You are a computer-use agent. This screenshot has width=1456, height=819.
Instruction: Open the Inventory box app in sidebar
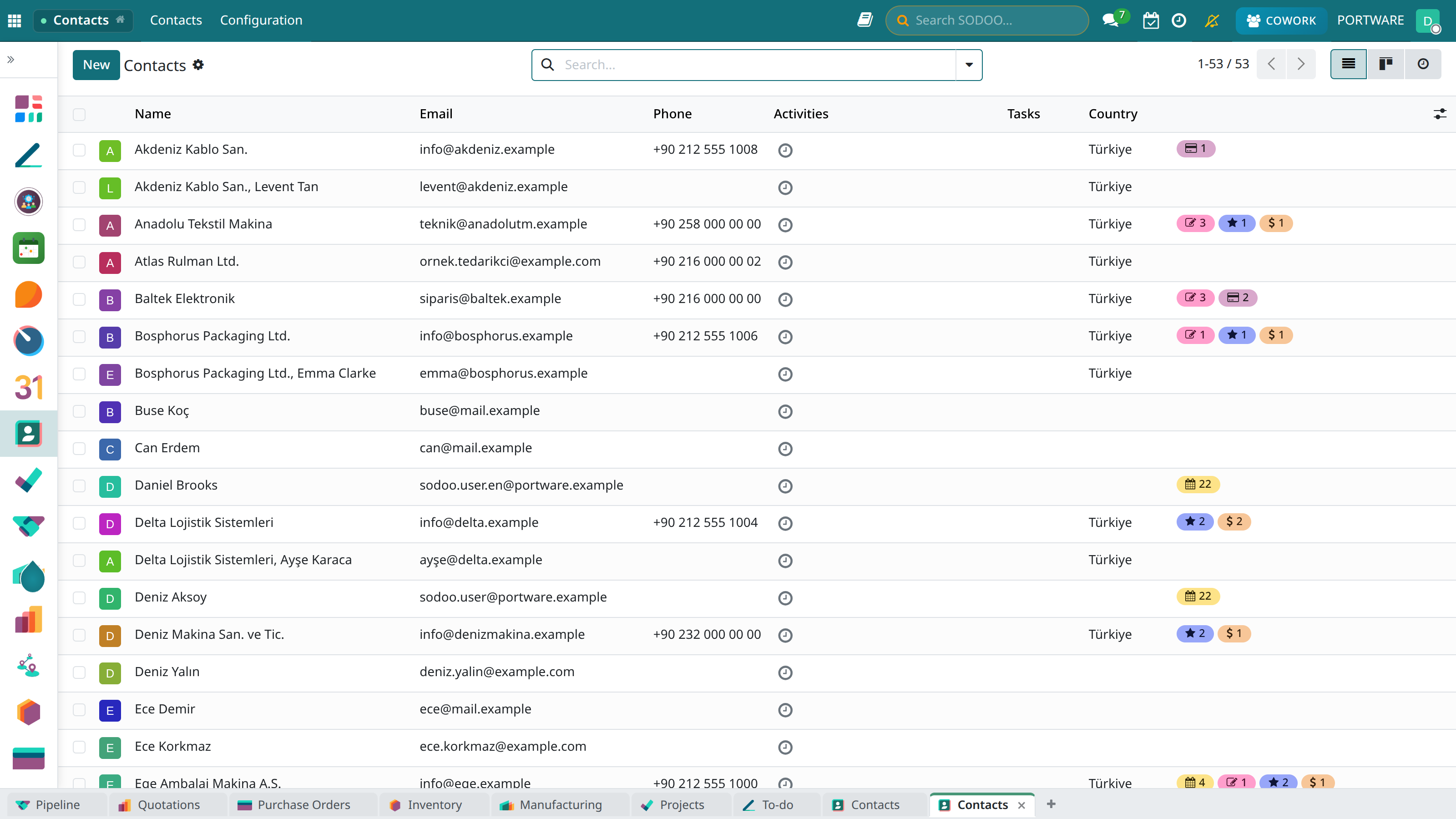point(29,712)
